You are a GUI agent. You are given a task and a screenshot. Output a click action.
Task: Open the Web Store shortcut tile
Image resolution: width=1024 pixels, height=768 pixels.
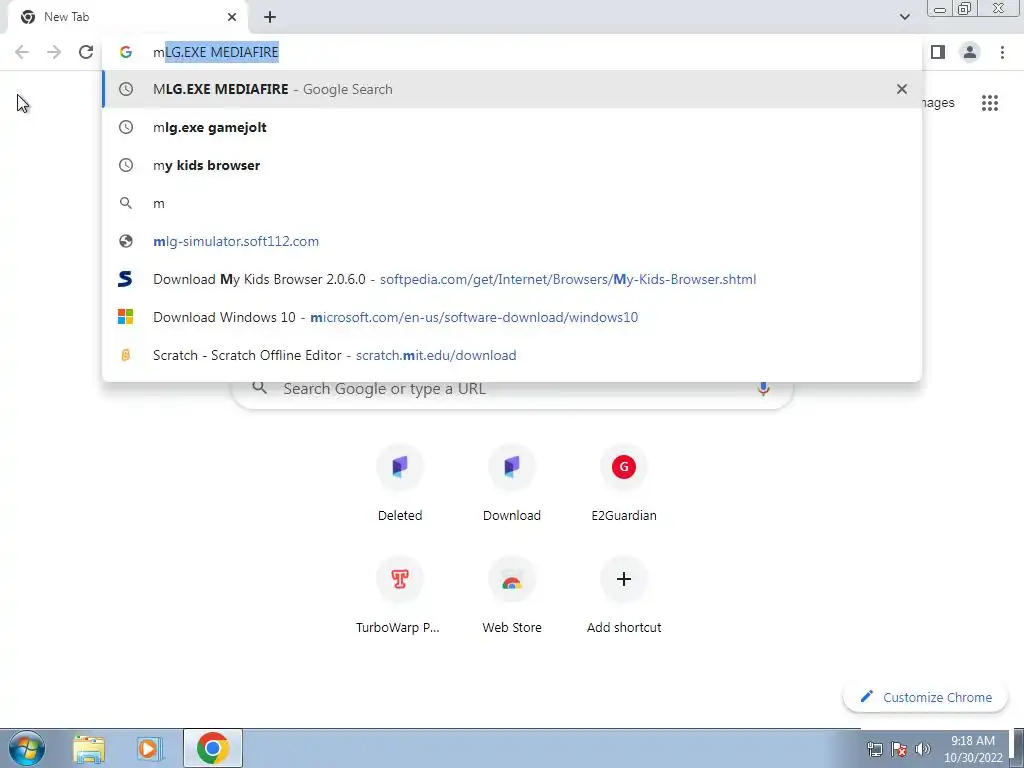tap(511, 596)
